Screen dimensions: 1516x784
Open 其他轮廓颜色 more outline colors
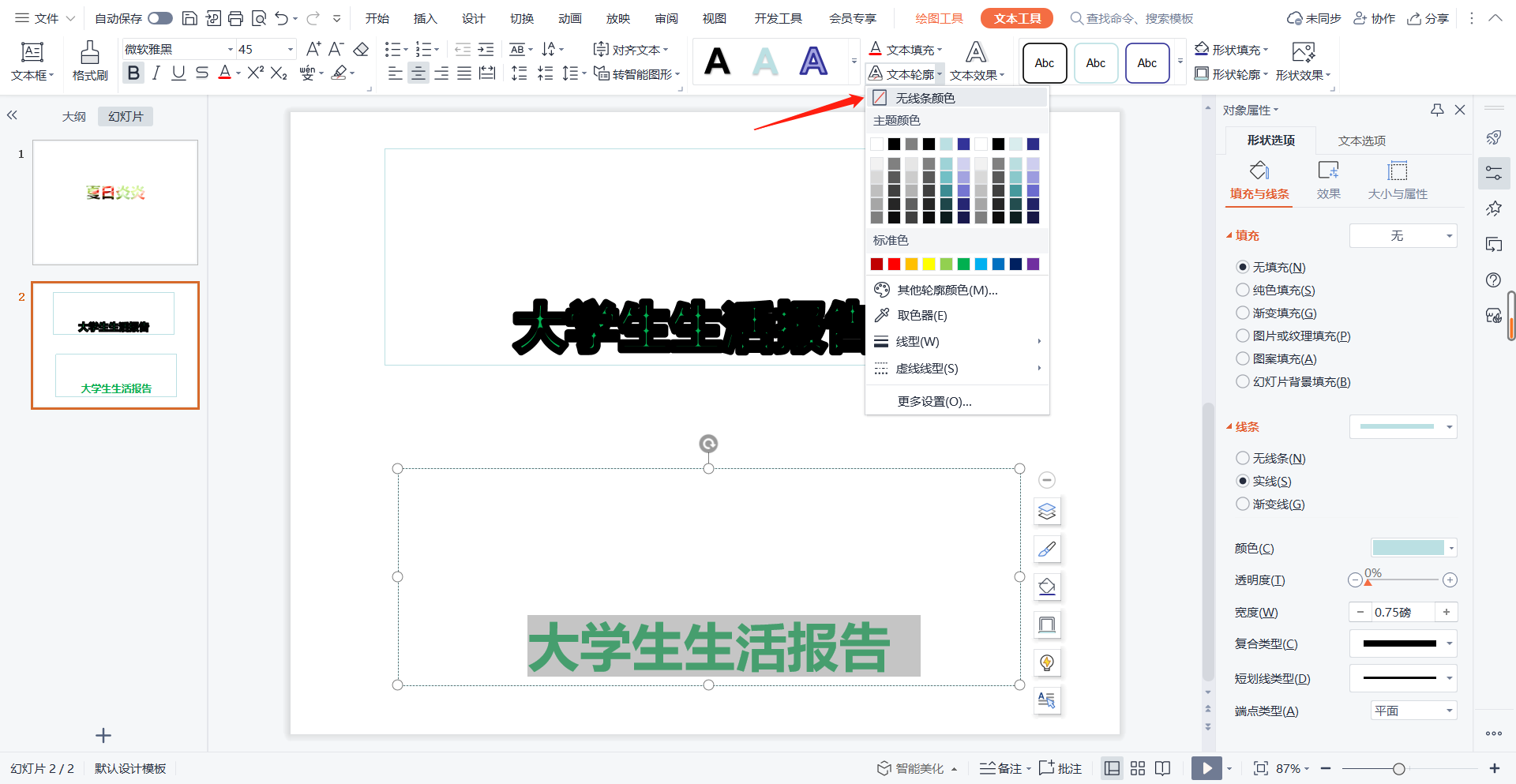tap(957, 290)
